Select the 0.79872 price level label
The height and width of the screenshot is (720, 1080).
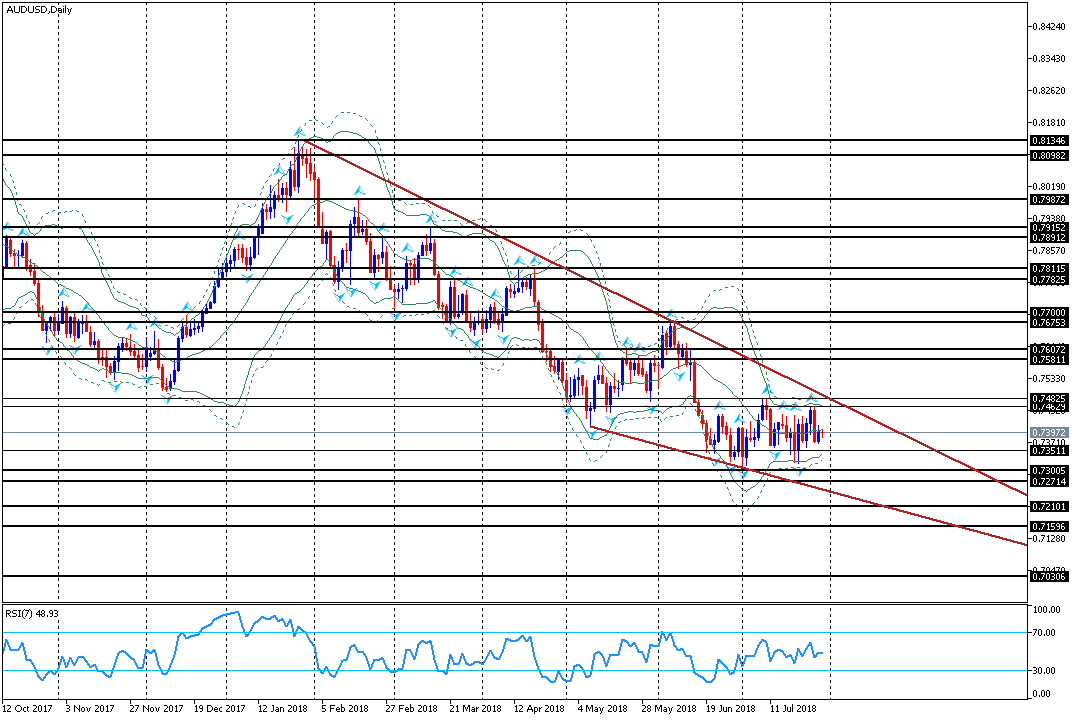click(1049, 199)
